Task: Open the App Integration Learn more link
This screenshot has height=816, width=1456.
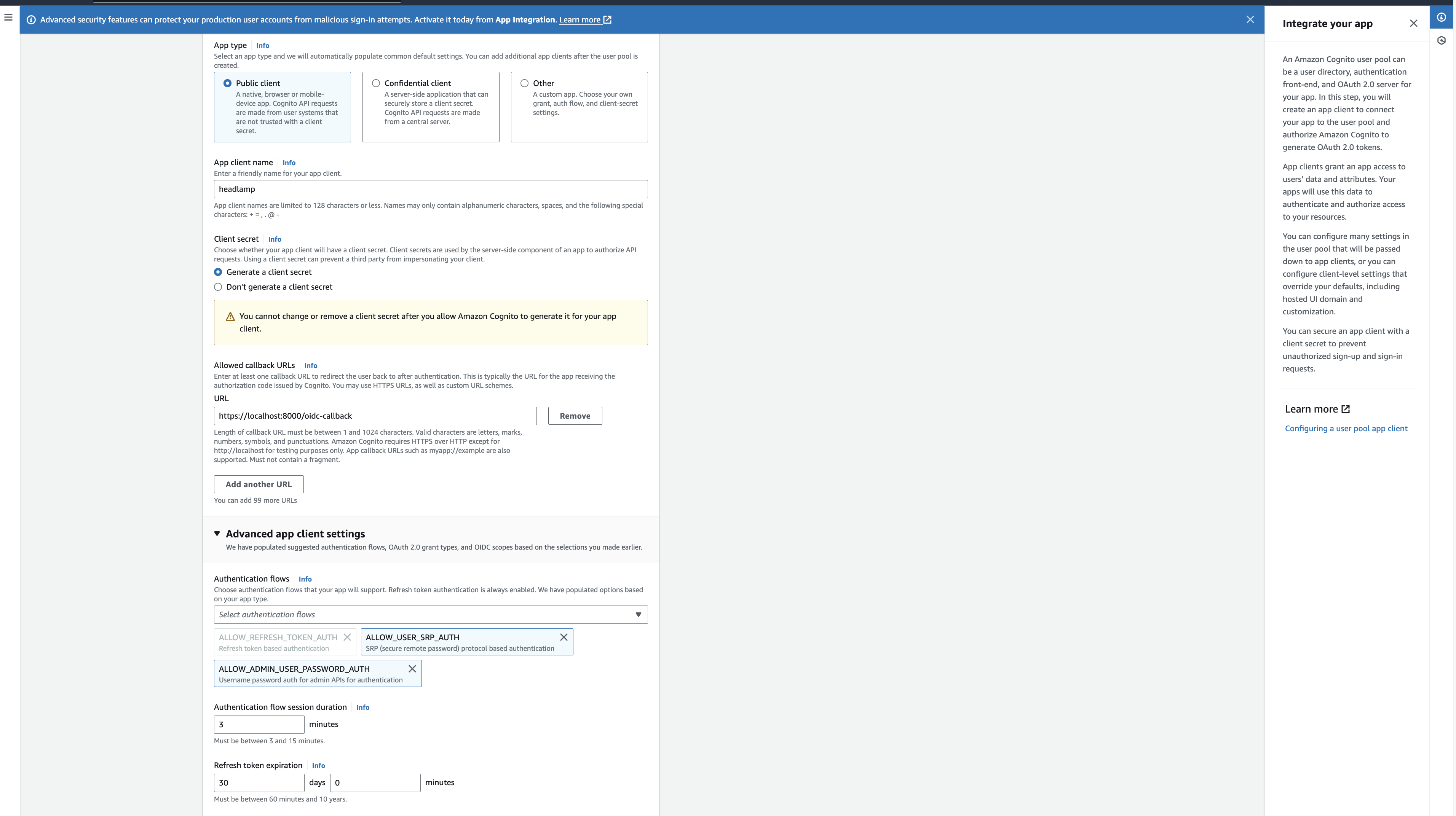Action: coord(581,19)
